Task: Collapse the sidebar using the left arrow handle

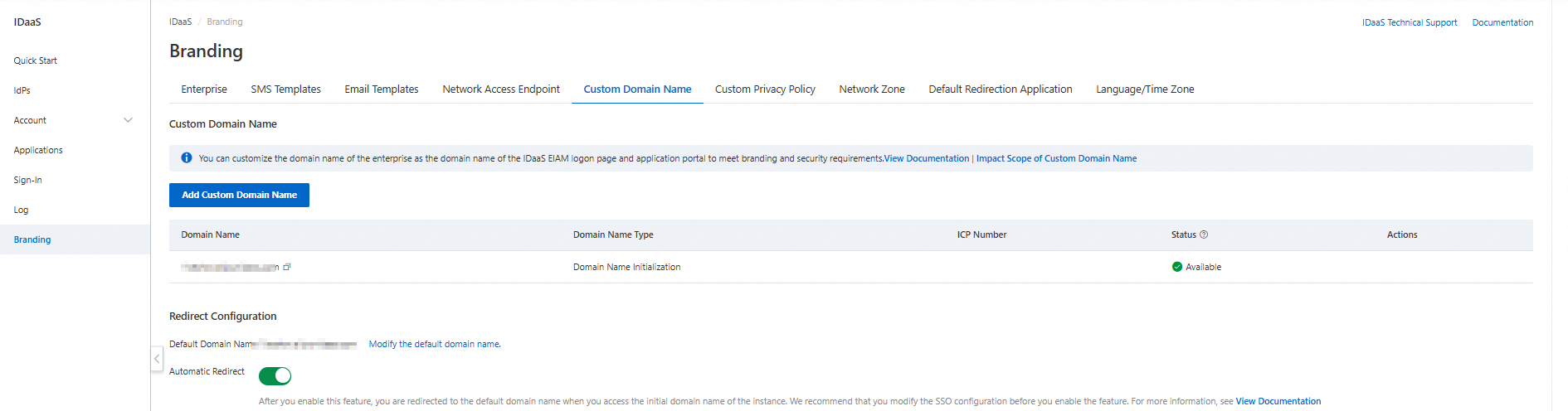Action: tap(157, 359)
